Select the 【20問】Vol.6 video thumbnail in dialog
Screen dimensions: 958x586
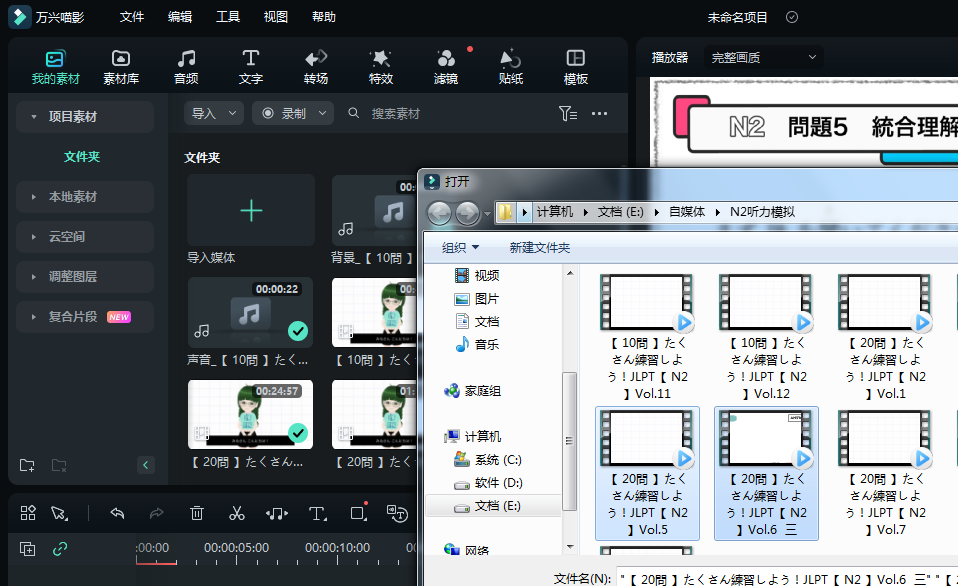pyautogui.click(x=766, y=438)
